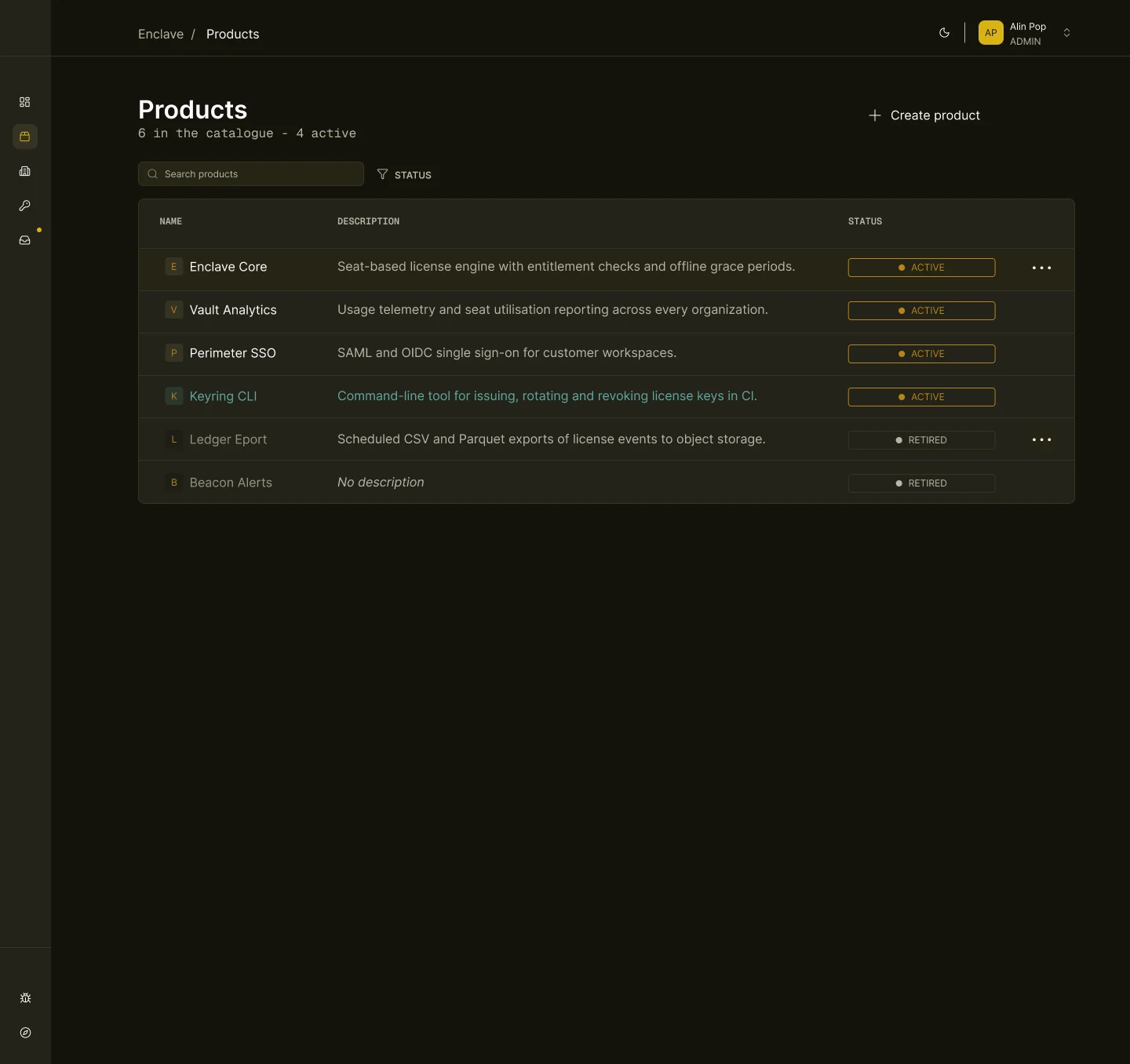Click the Create product button
Image resolution: width=1130 pixels, height=1064 pixels.
[x=924, y=115]
